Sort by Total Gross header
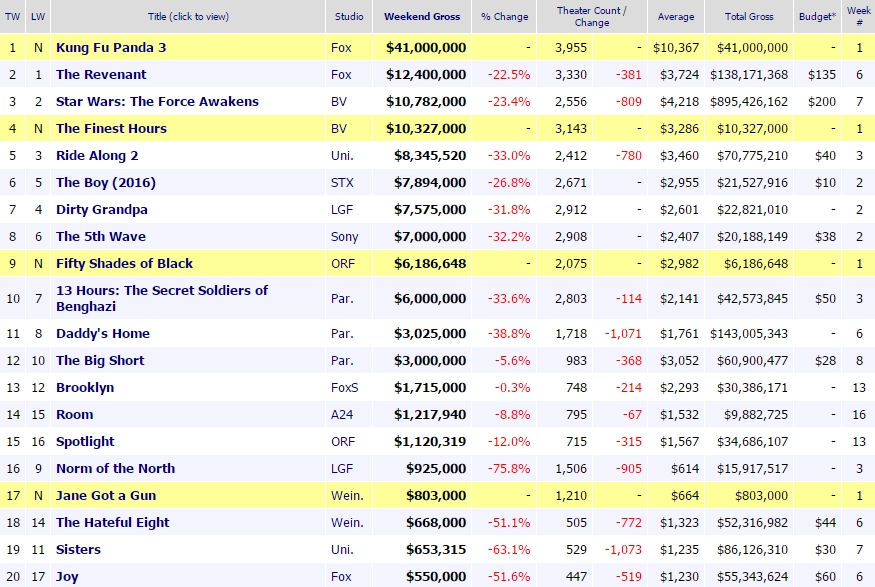 pyautogui.click(x=749, y=16)
